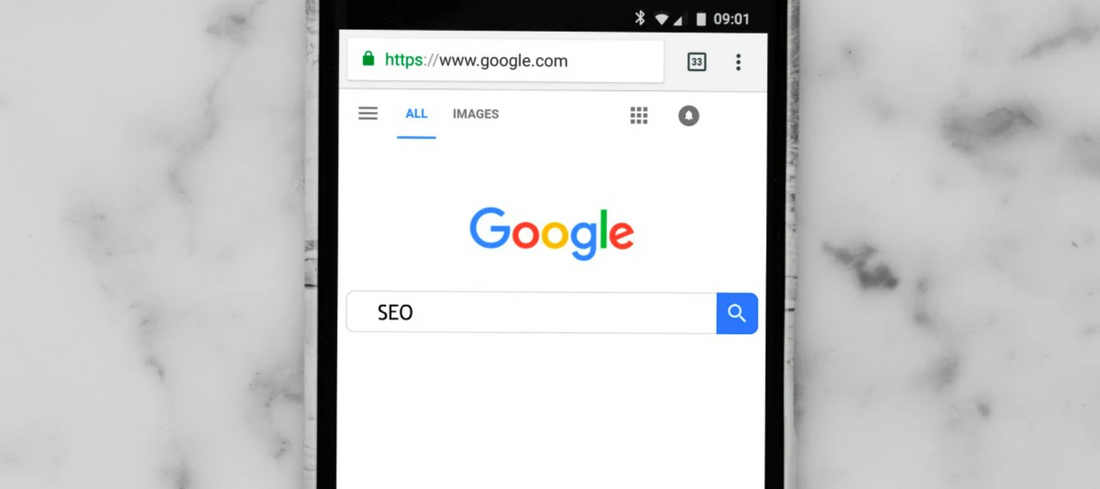Open the Google apps grid

(638, 115)
